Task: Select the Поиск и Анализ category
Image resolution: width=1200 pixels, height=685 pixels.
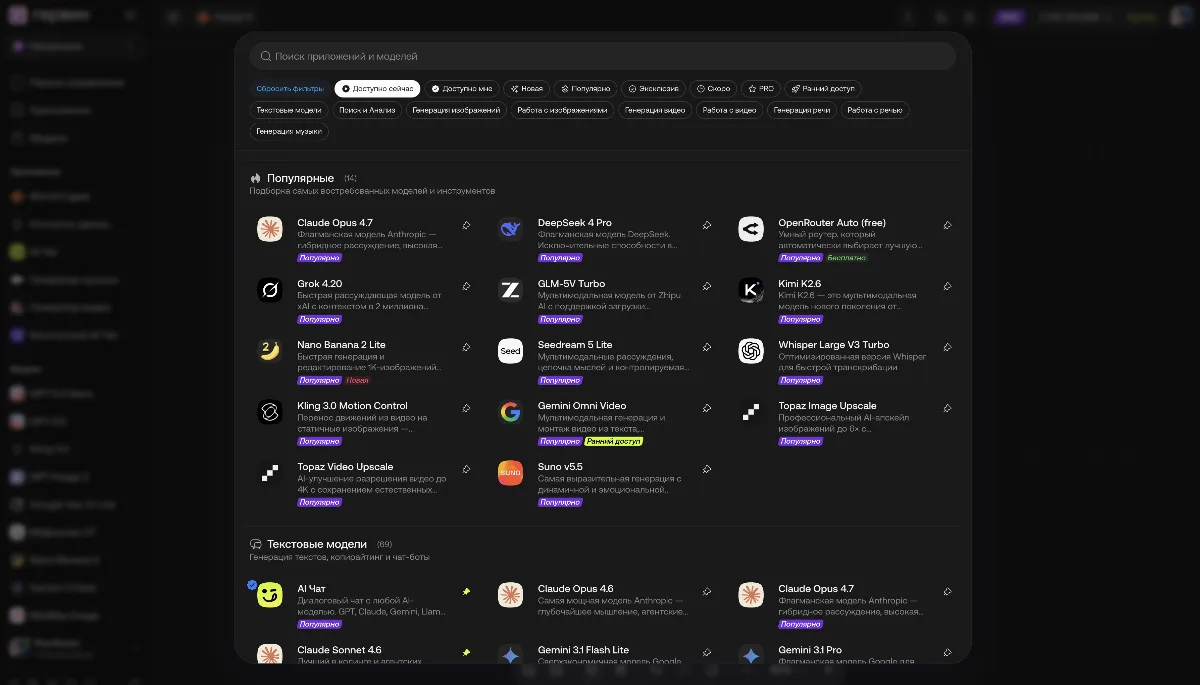Action: (x=368, y=110)
